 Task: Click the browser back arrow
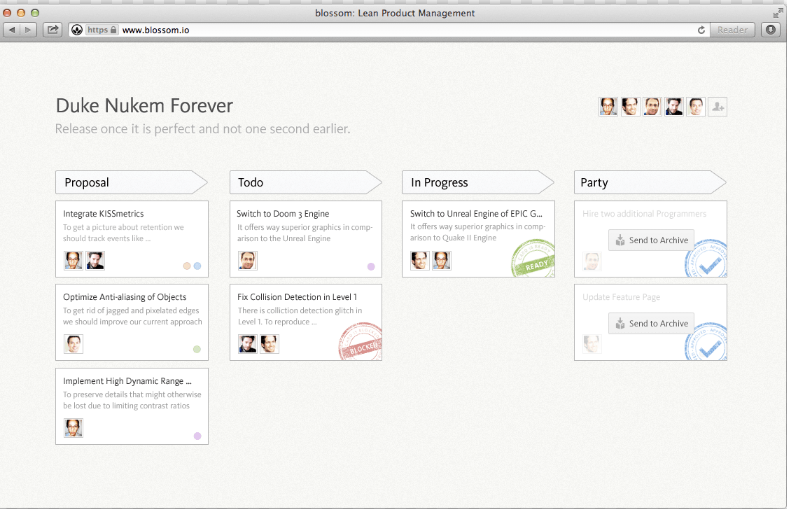pyautogui.click(x=13, y=30)
